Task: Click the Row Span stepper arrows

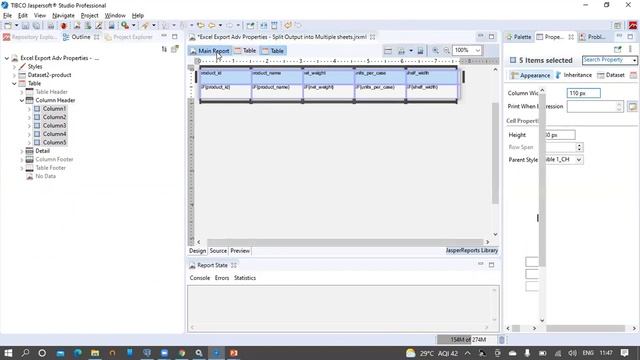Action: tap(579, 147)
